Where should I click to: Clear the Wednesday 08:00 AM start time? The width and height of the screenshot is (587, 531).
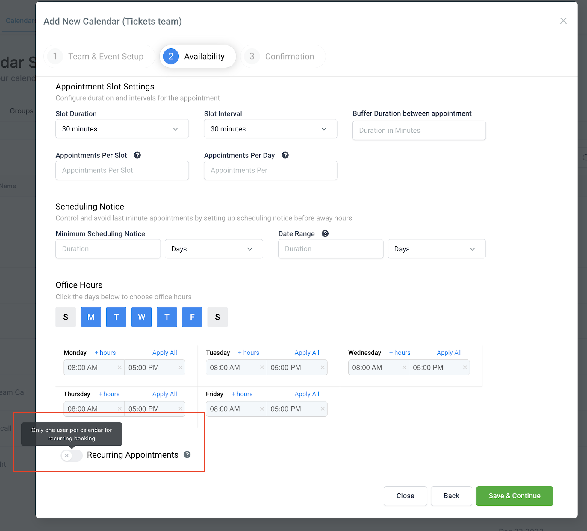click(x=404, y=367)
